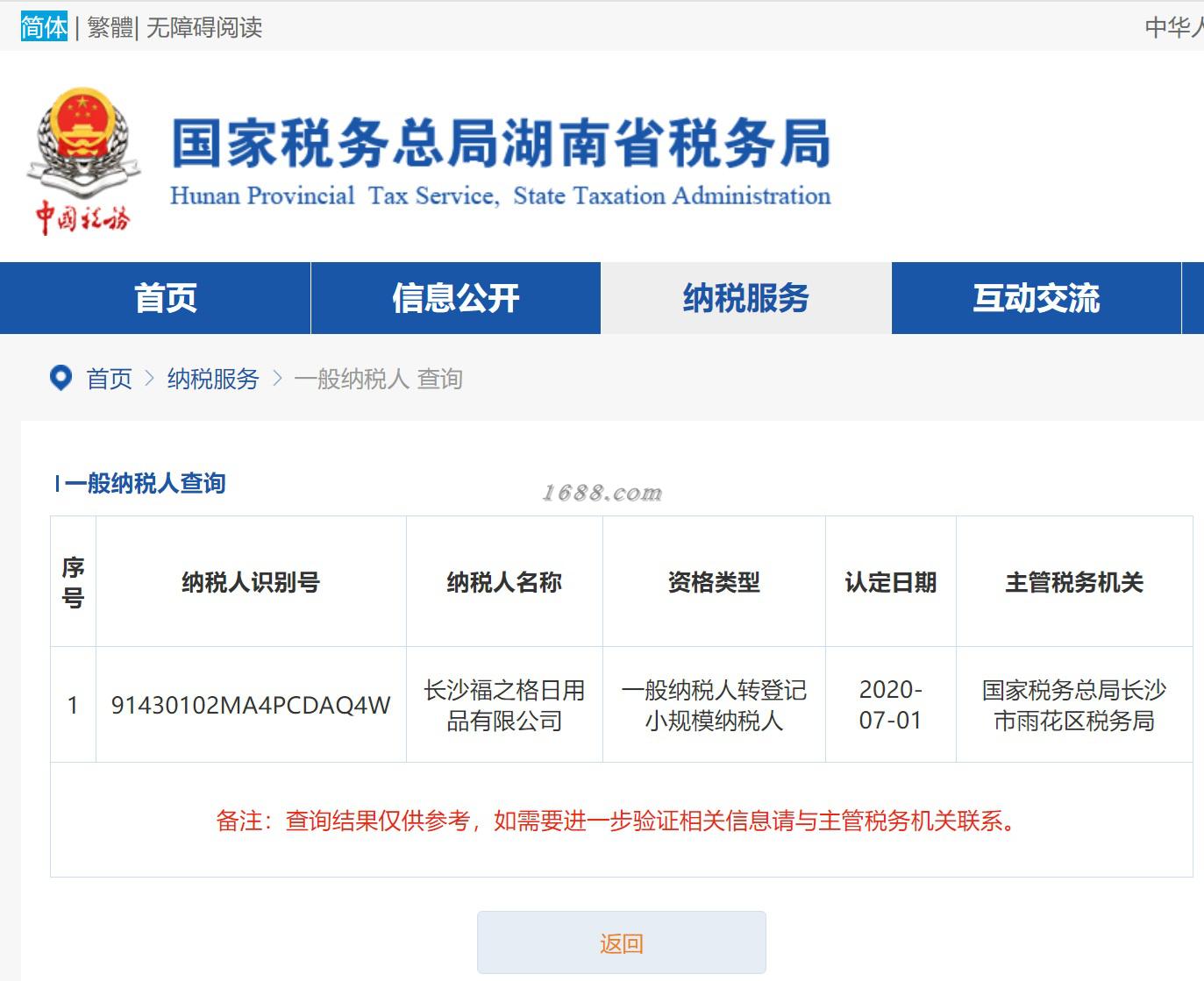The height and width of the screenshot is (981, 1204).
Task: Select 国家税务总局长沙市雨花区税务局 authority cell
Action: 1074,705
